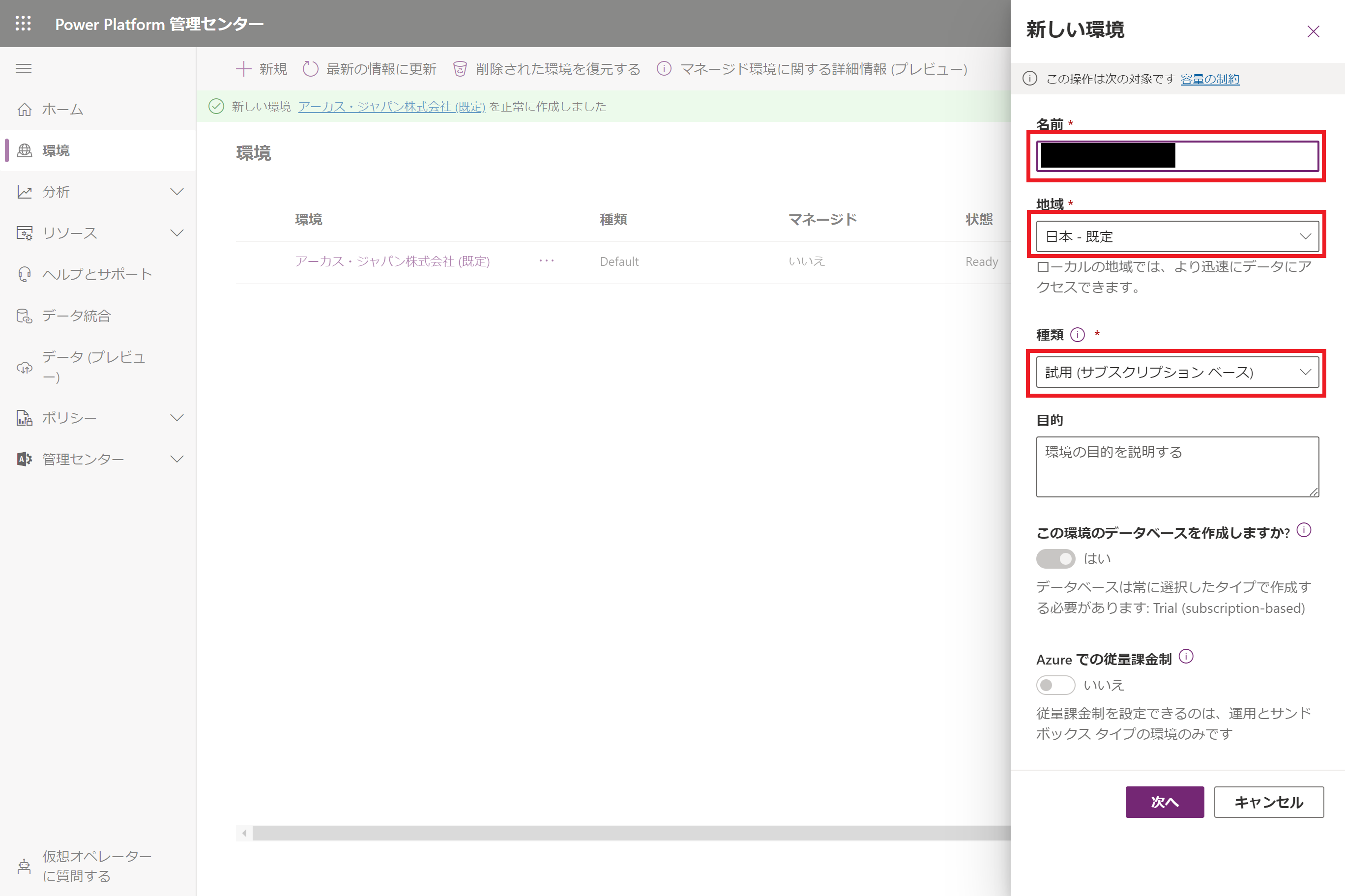The height and width of the screenshot is (896, 1345).
Task: Click the horizontal scrollbar left arrow
Action: click(244, 833)
